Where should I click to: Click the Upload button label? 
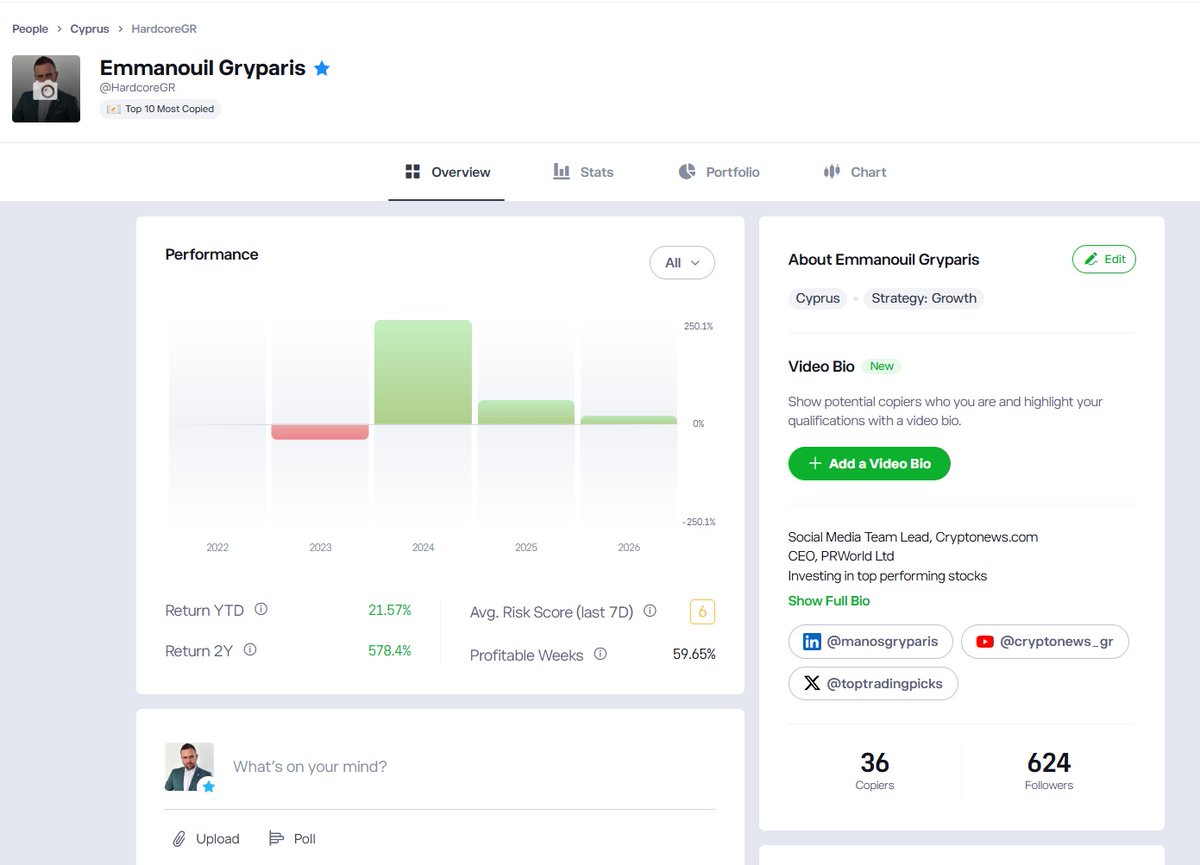(218, 839)
